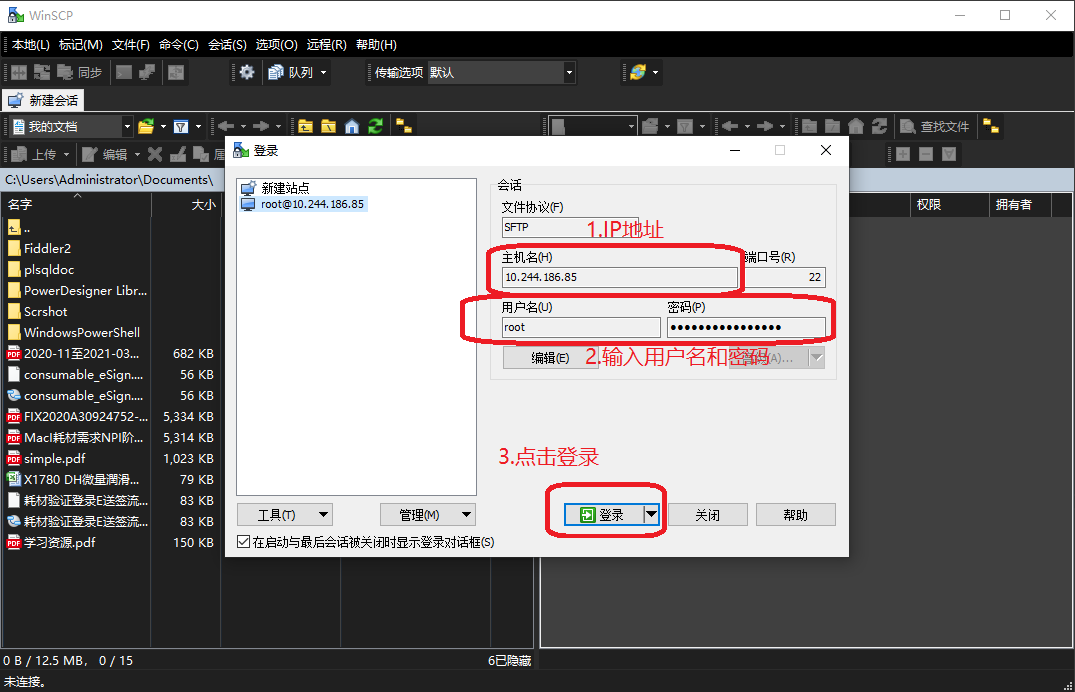
Task: Toggle the remote directory tree icon
Action: (991, 126)
